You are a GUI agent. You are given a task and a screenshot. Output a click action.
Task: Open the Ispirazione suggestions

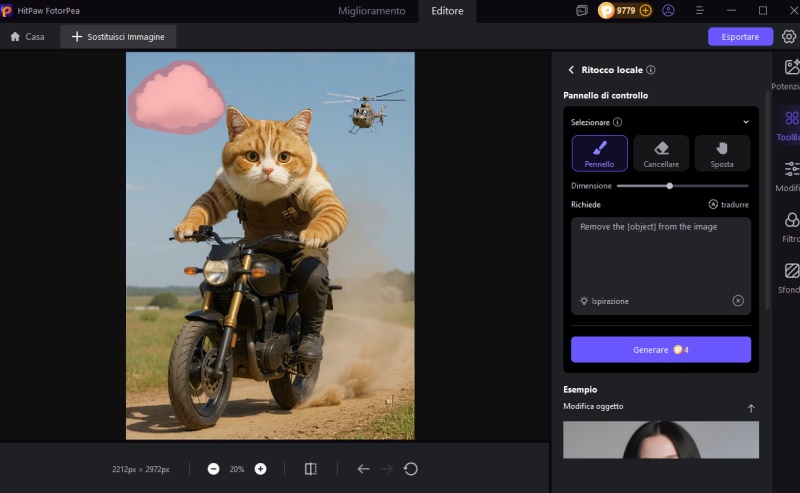pyautogui.click(x=604, y=301)
